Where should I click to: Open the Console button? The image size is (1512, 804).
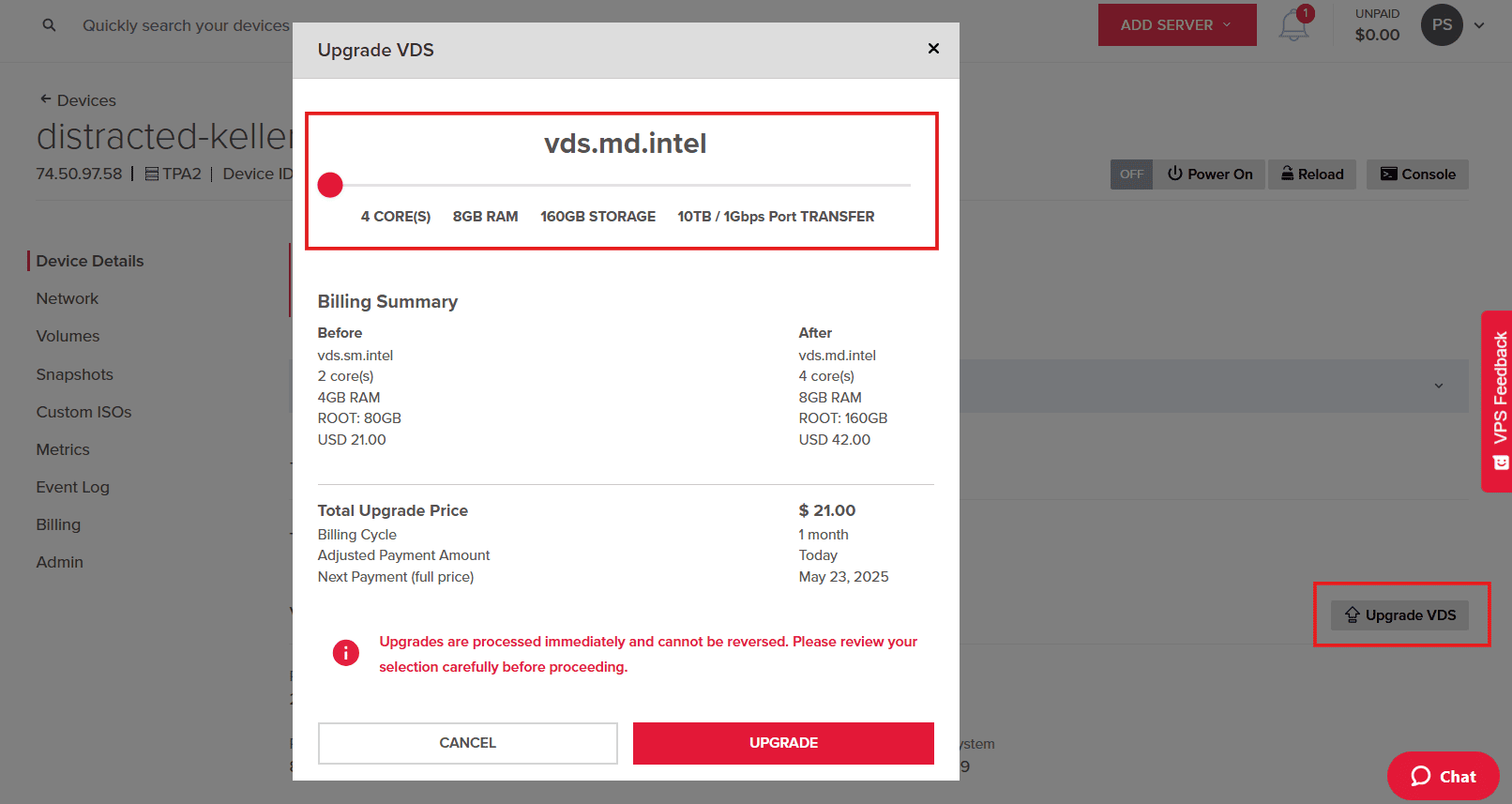pos(1417,174)
